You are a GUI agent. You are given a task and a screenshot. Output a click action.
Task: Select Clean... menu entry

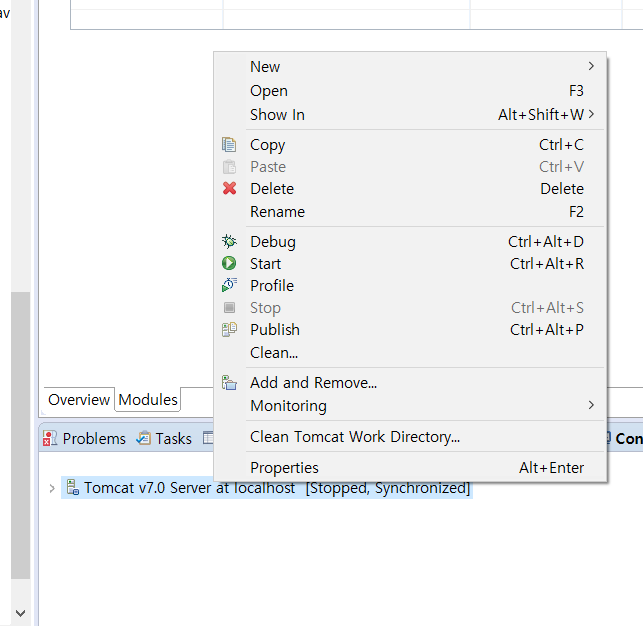click(x=410, y=353)
